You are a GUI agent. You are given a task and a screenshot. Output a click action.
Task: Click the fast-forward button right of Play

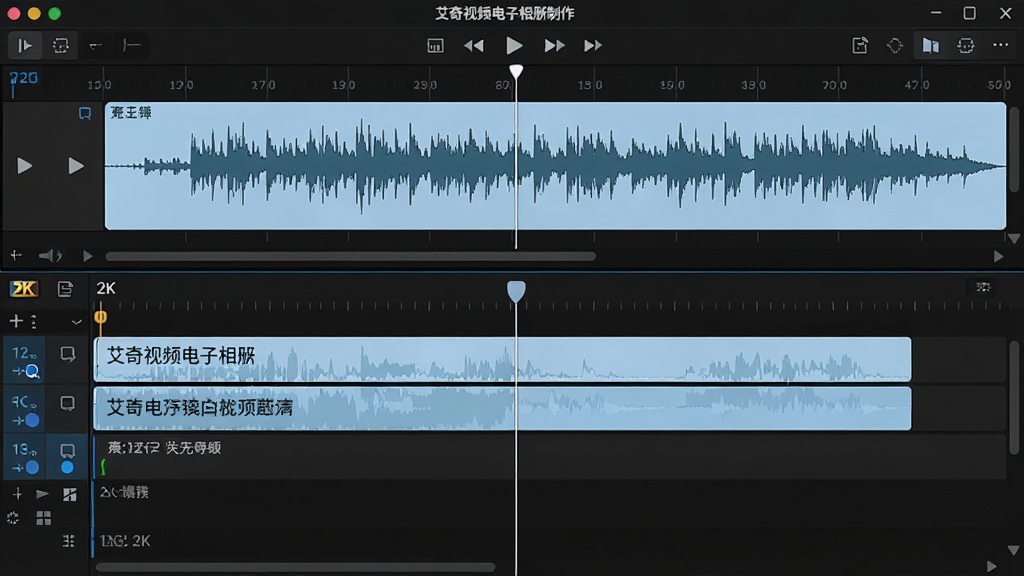[x=554, y=46]
